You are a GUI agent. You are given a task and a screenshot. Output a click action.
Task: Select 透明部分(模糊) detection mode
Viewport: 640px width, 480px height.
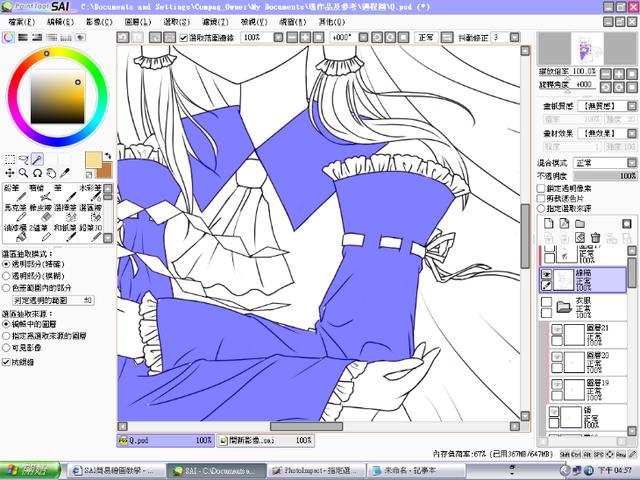(9, 273)
